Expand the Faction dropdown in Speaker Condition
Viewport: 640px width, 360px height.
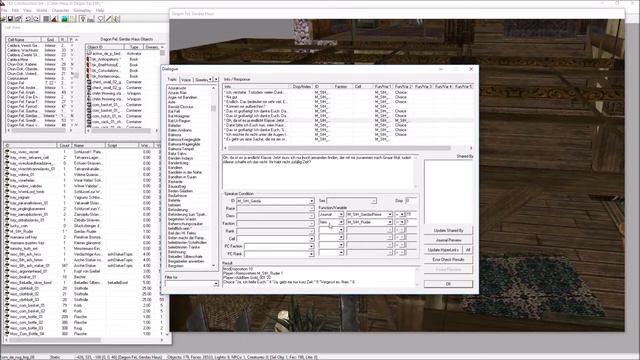[311, 223]
